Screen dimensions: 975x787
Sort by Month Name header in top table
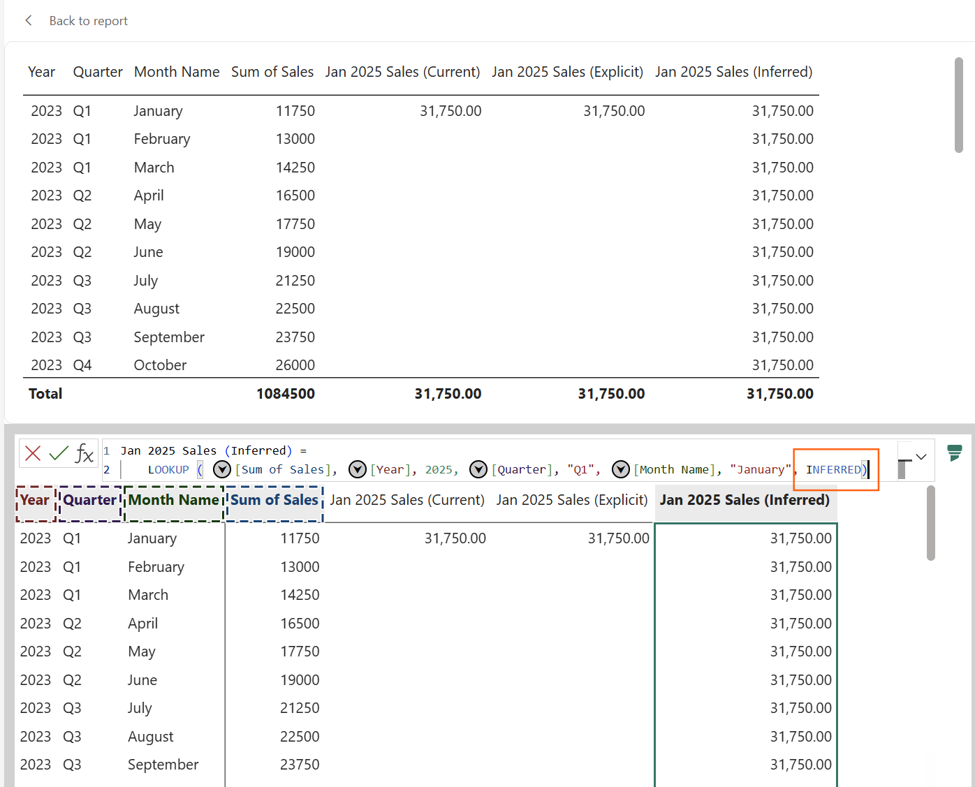coord(177,72)
